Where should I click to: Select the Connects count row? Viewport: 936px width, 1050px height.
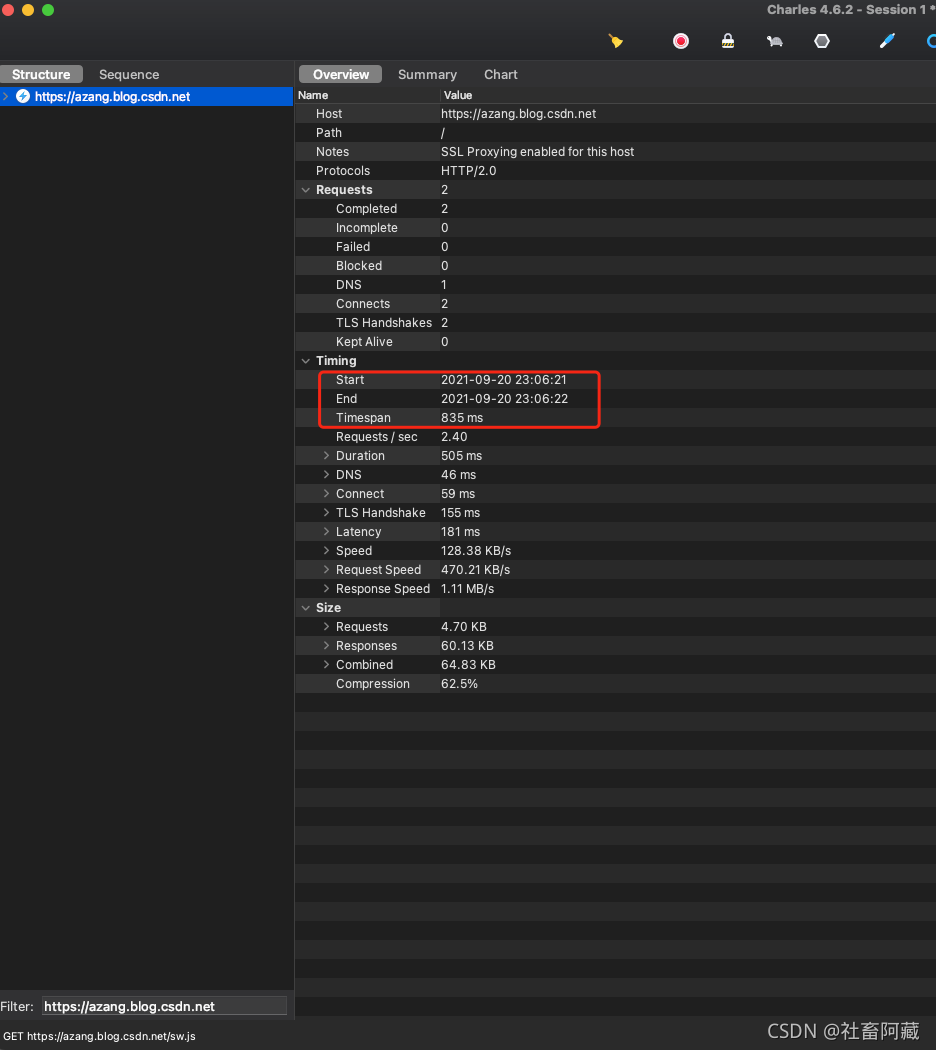[615, 304]
